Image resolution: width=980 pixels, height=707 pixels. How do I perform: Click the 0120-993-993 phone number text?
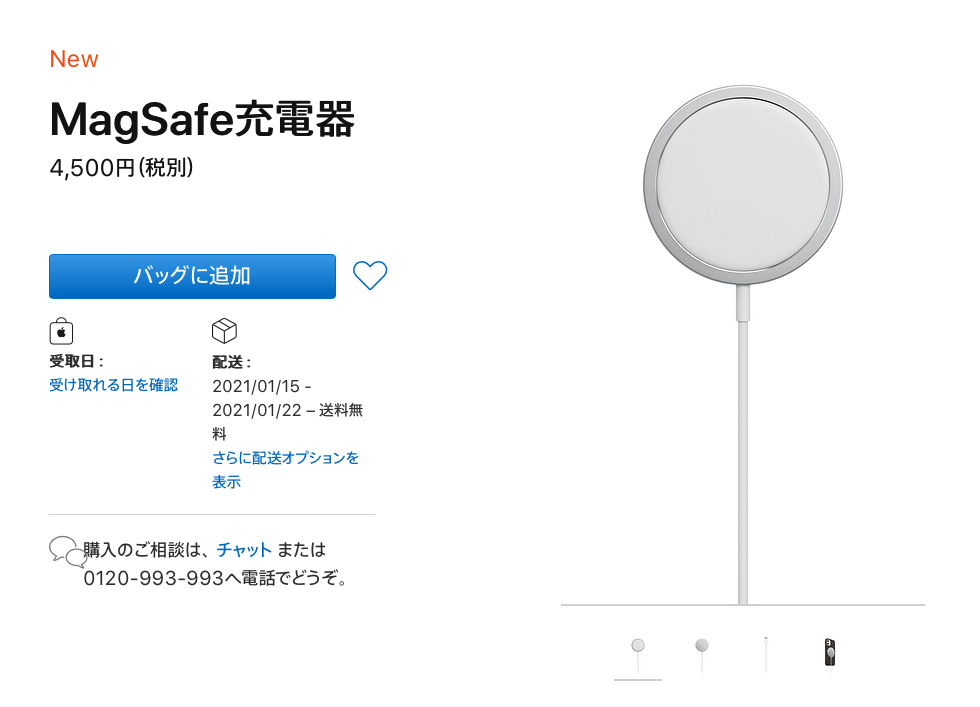[x=154, y=578]
